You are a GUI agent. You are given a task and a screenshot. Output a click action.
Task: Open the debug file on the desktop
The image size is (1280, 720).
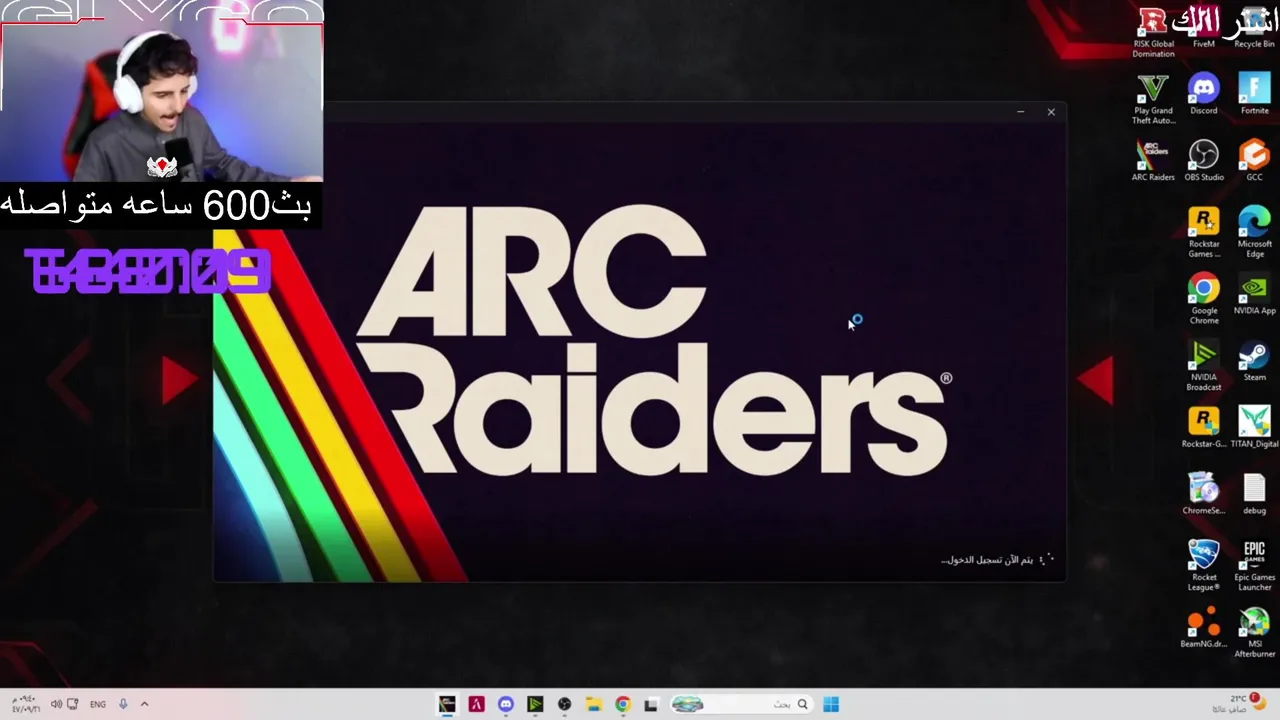click(x=1254, y=495)
